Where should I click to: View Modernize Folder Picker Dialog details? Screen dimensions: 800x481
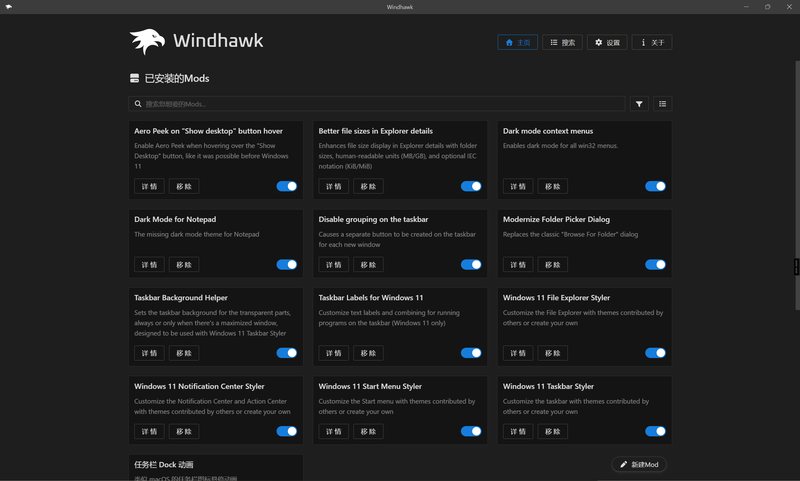tap(518, 265)
